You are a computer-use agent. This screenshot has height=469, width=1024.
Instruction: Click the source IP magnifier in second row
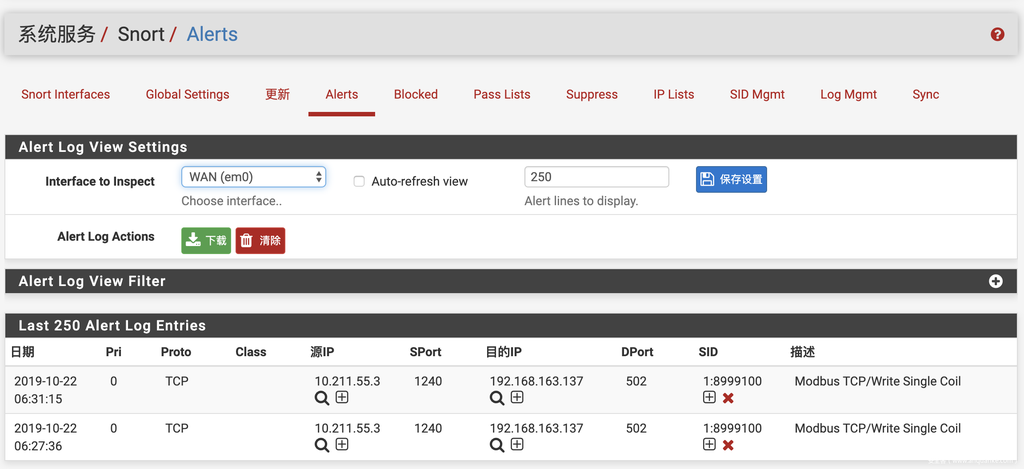coord(322,445)
